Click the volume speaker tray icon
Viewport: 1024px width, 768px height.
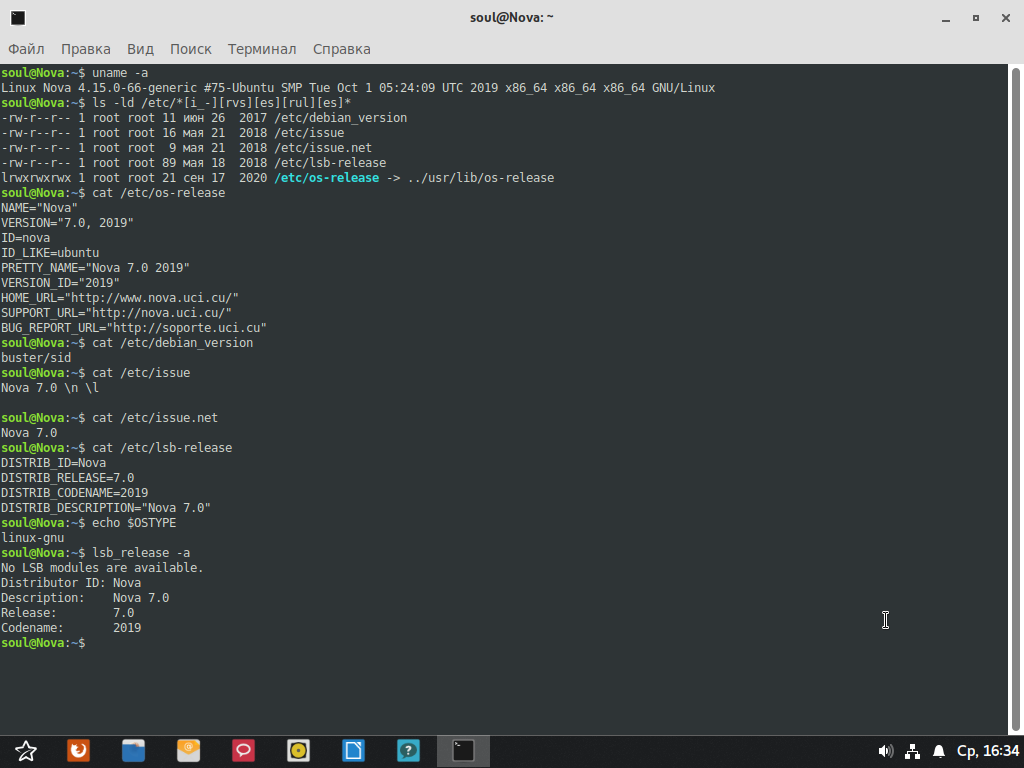pyautogui.click(x=886, y=751)
